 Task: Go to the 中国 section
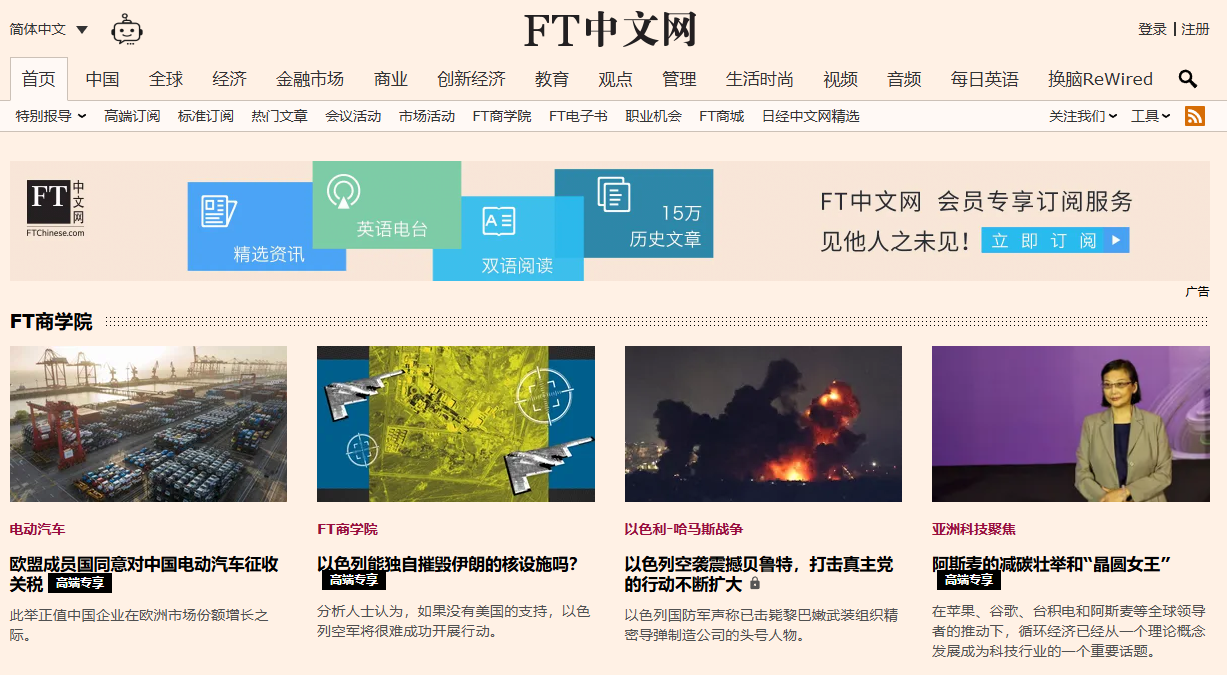tap(102, 79)
